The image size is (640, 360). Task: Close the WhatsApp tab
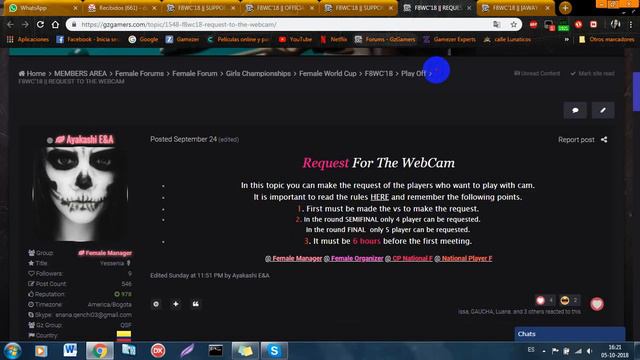tap(75, 8)
